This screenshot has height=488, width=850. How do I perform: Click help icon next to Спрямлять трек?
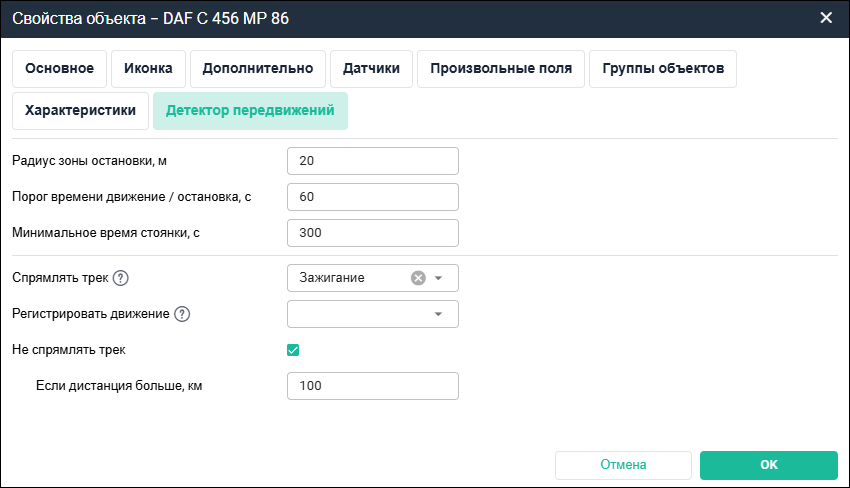[x=122, y=278]
